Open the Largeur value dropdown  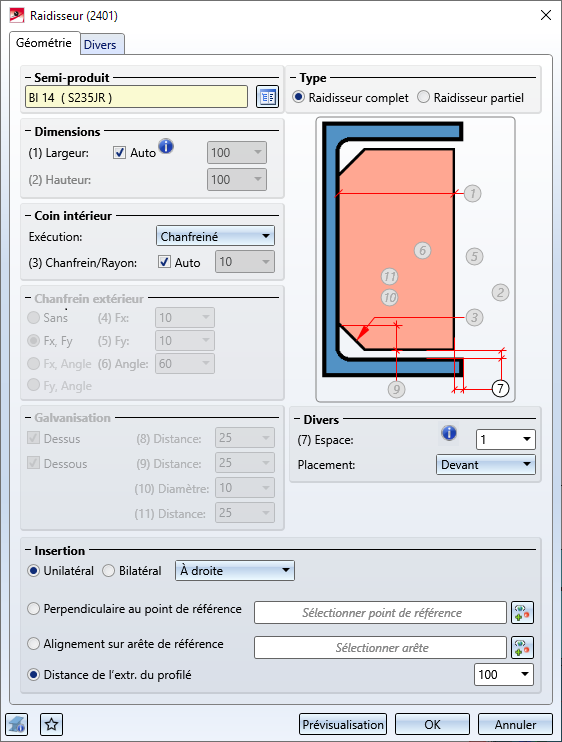(x=237, y=153)
